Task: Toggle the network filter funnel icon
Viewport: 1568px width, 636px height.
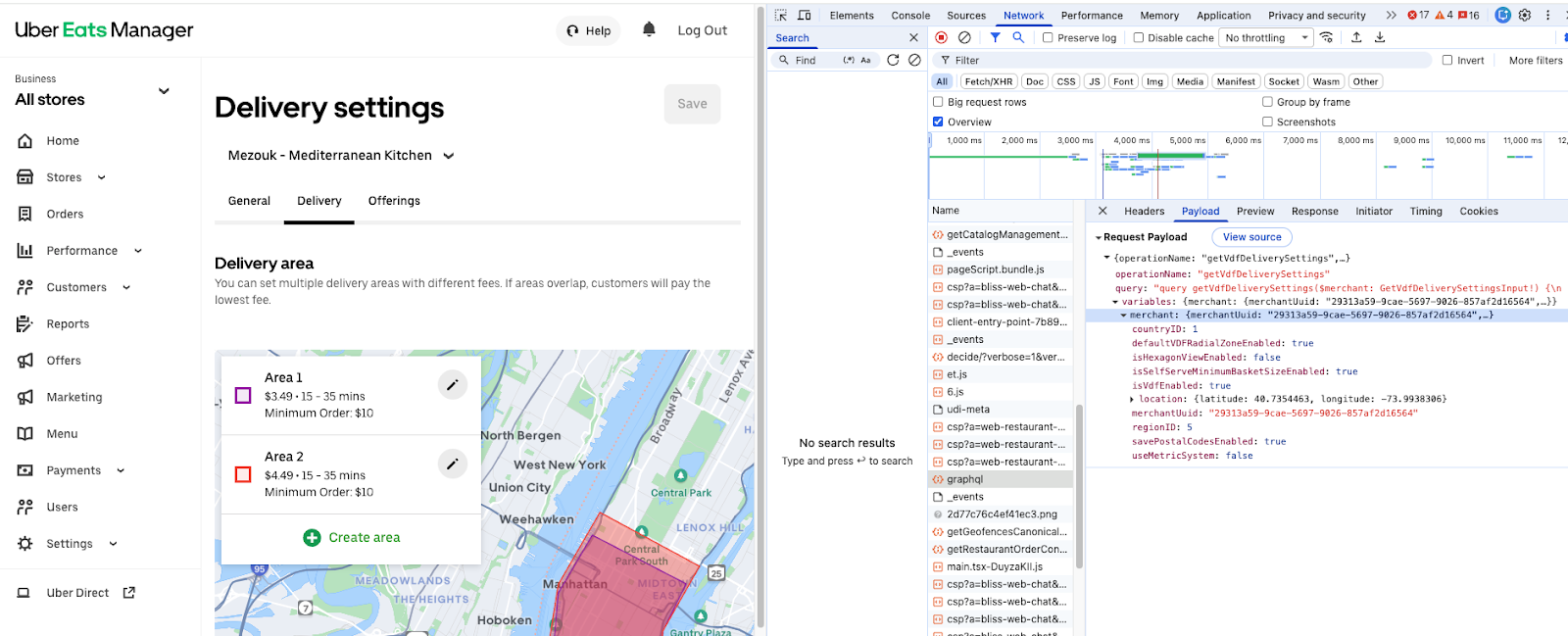Action: tap(995, 37)
